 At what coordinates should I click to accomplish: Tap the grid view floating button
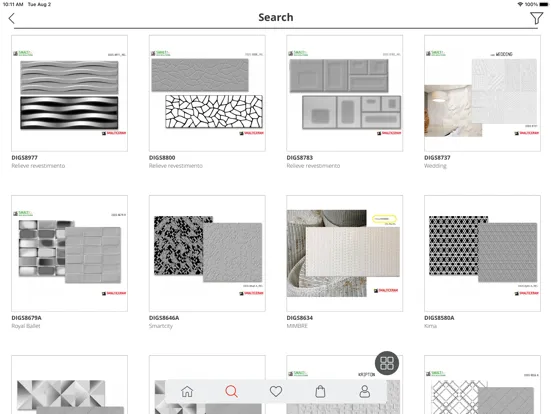click(387, 363)
